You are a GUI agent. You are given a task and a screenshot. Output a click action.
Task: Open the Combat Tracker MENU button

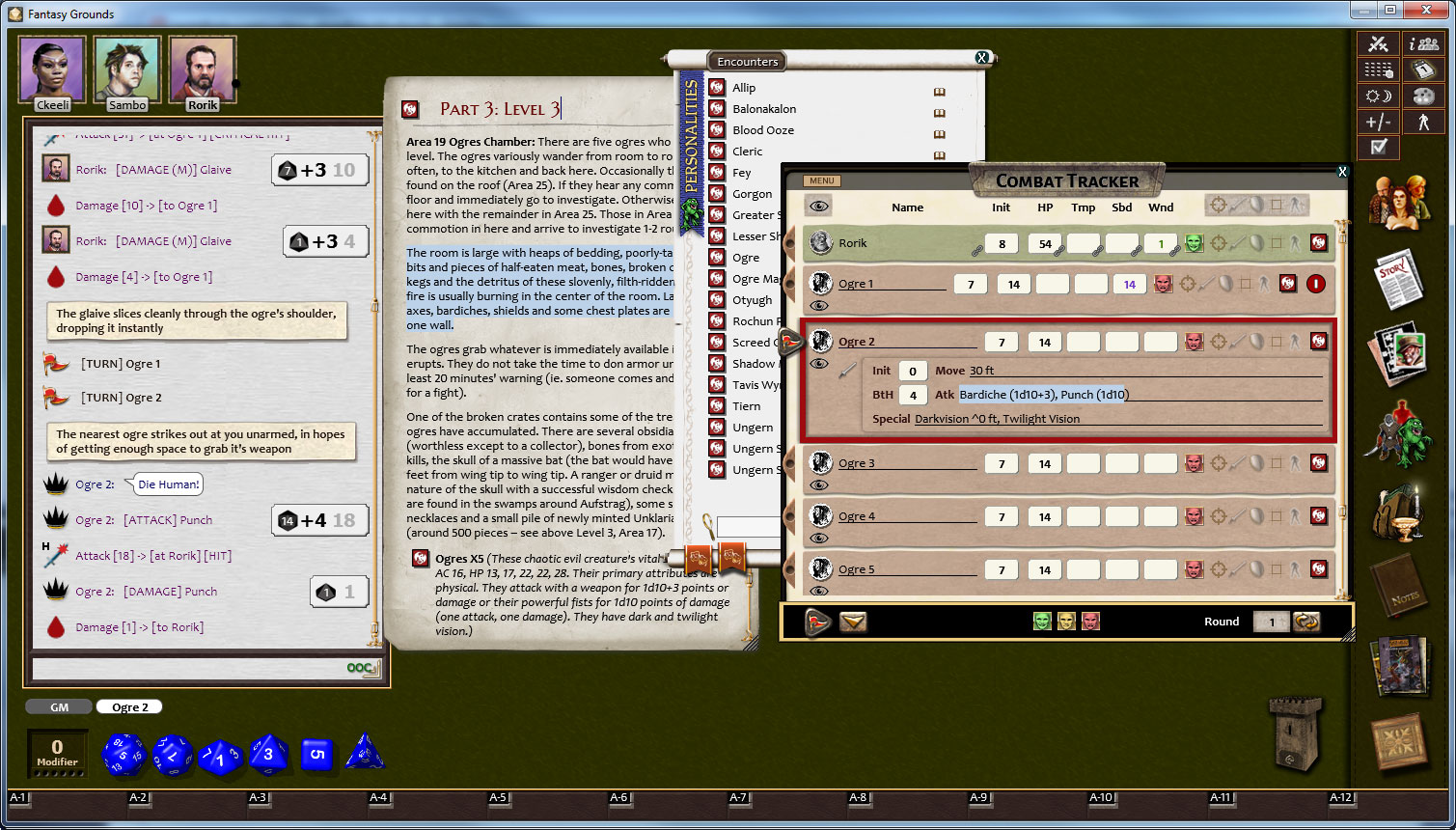pos(821,180)
